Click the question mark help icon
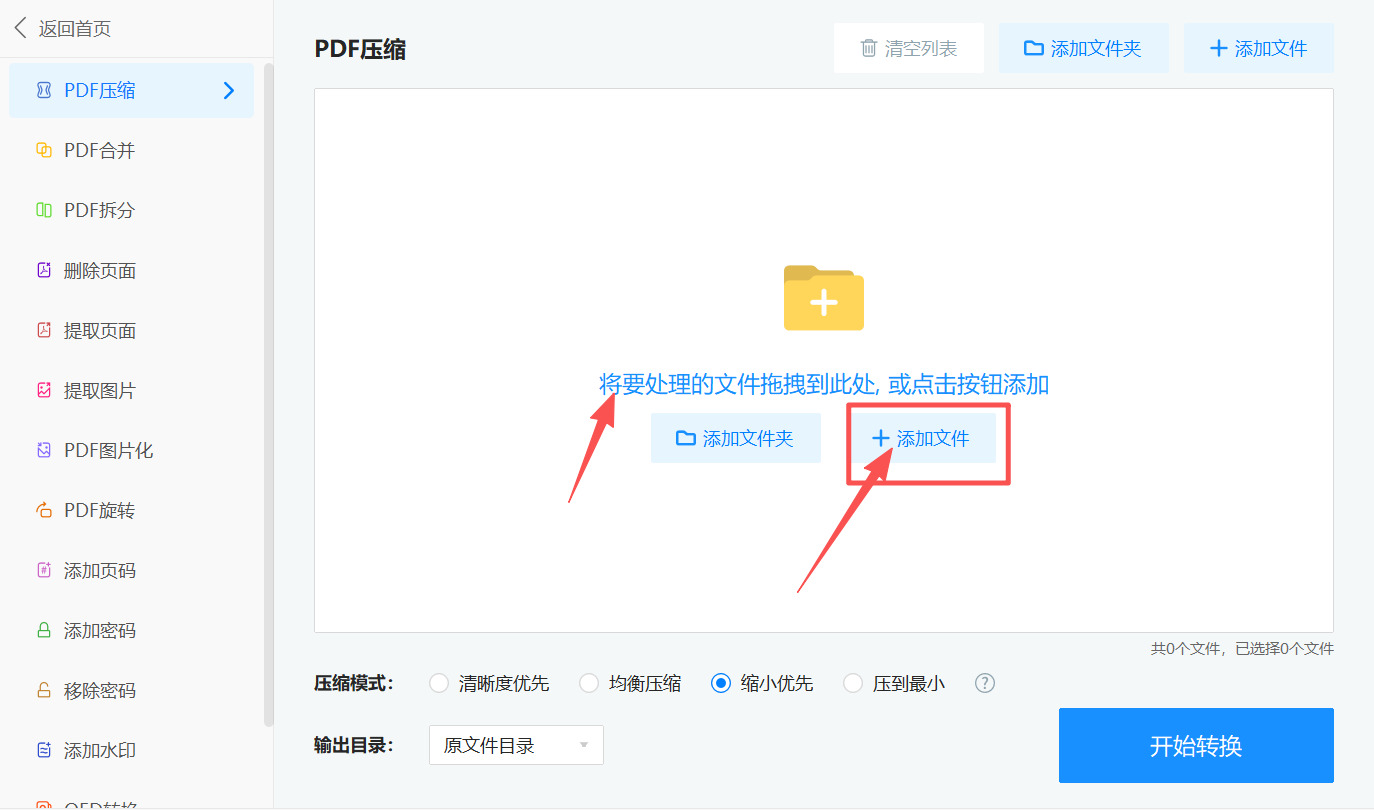The image size is (1374, 810). [x=985, y=683]
